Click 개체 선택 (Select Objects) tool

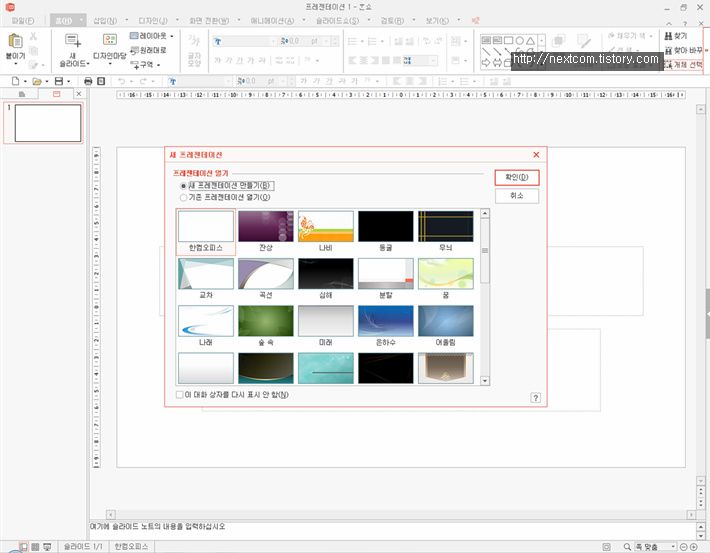[x=683, y=65]
